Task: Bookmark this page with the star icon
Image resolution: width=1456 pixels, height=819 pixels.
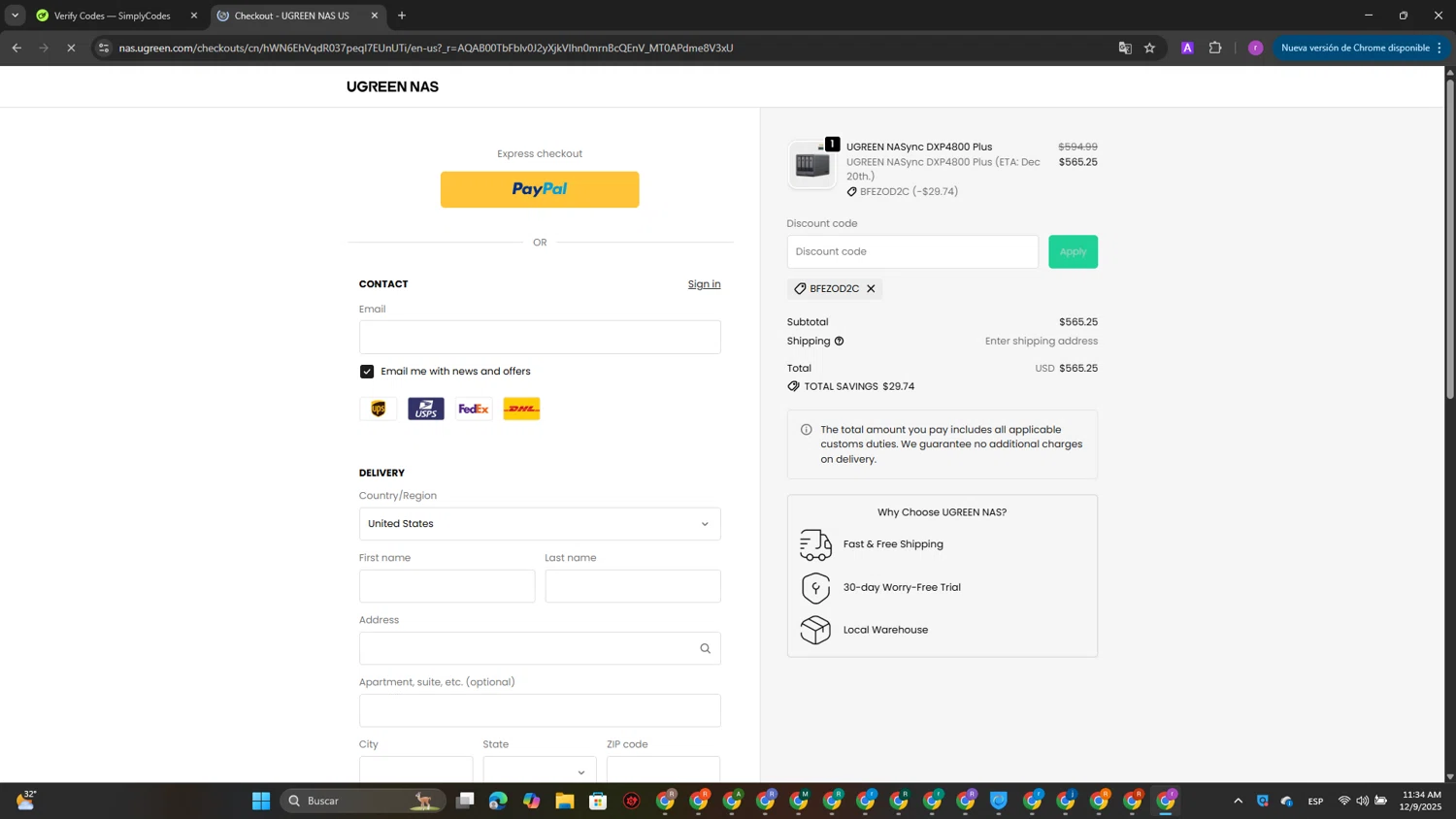Action: click(1149, 48)
